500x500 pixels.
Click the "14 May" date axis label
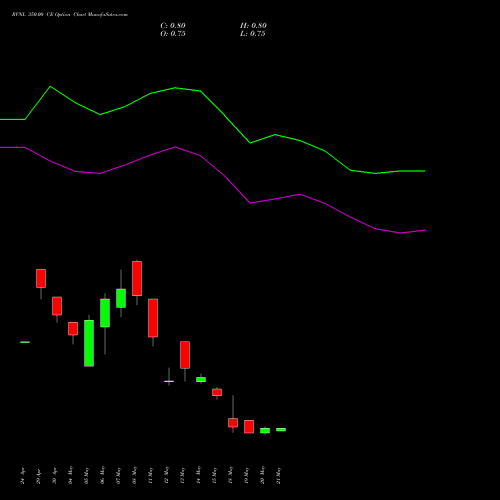coord(199,475)
